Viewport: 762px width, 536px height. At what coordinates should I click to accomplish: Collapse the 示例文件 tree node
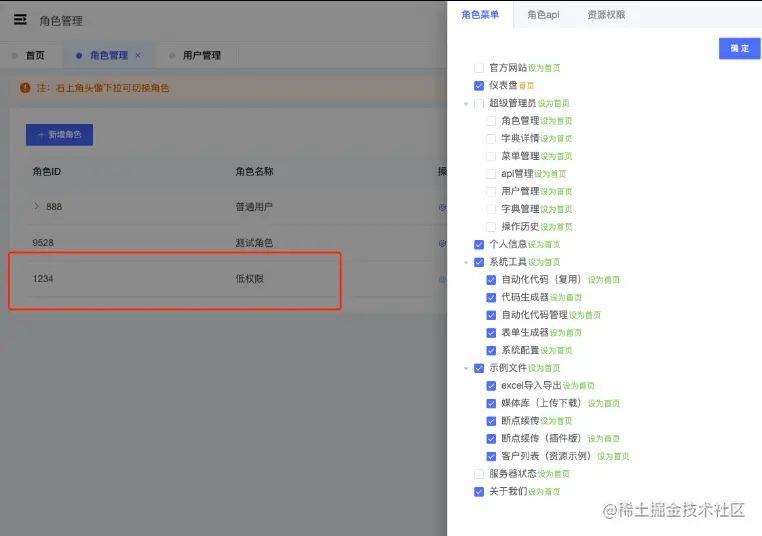pos(466,368)
